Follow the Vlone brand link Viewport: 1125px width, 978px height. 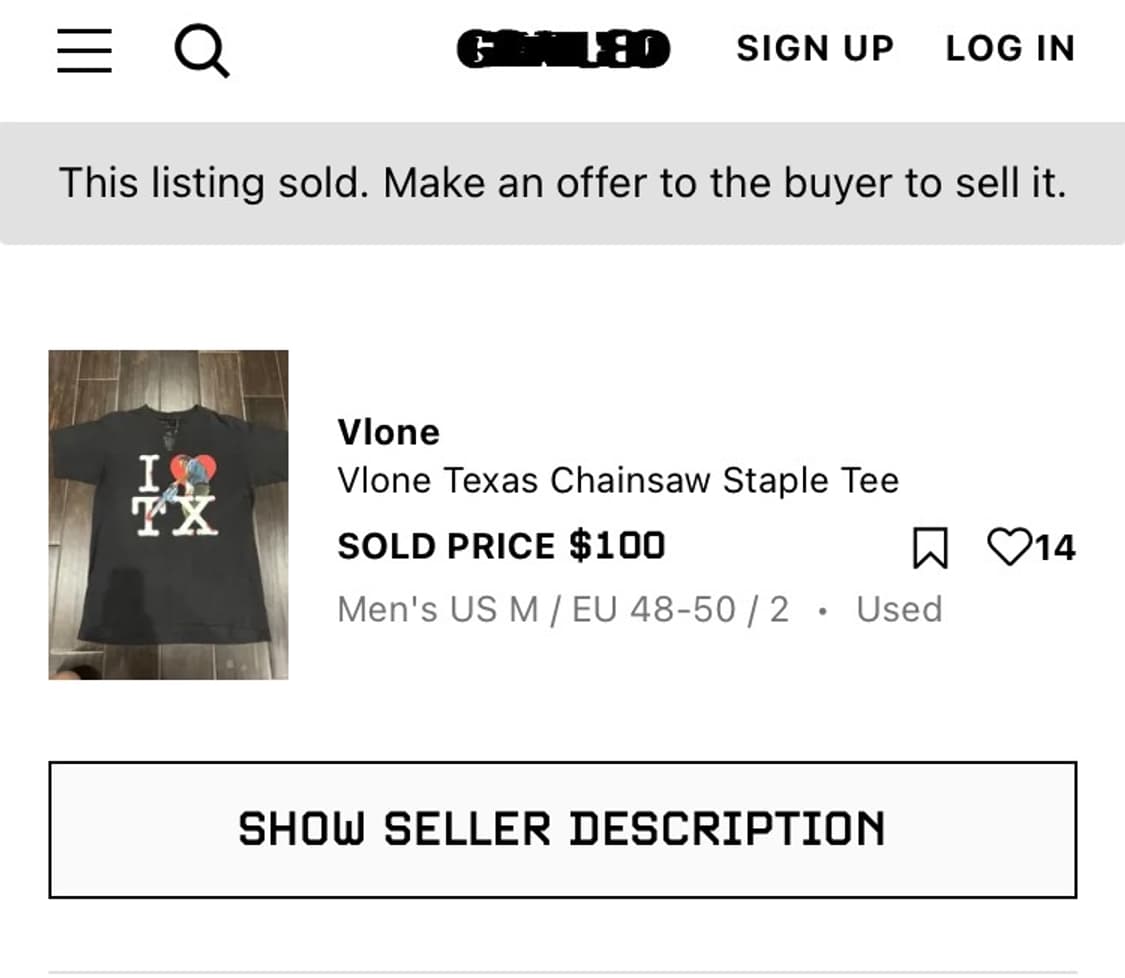tap(389, 432)
